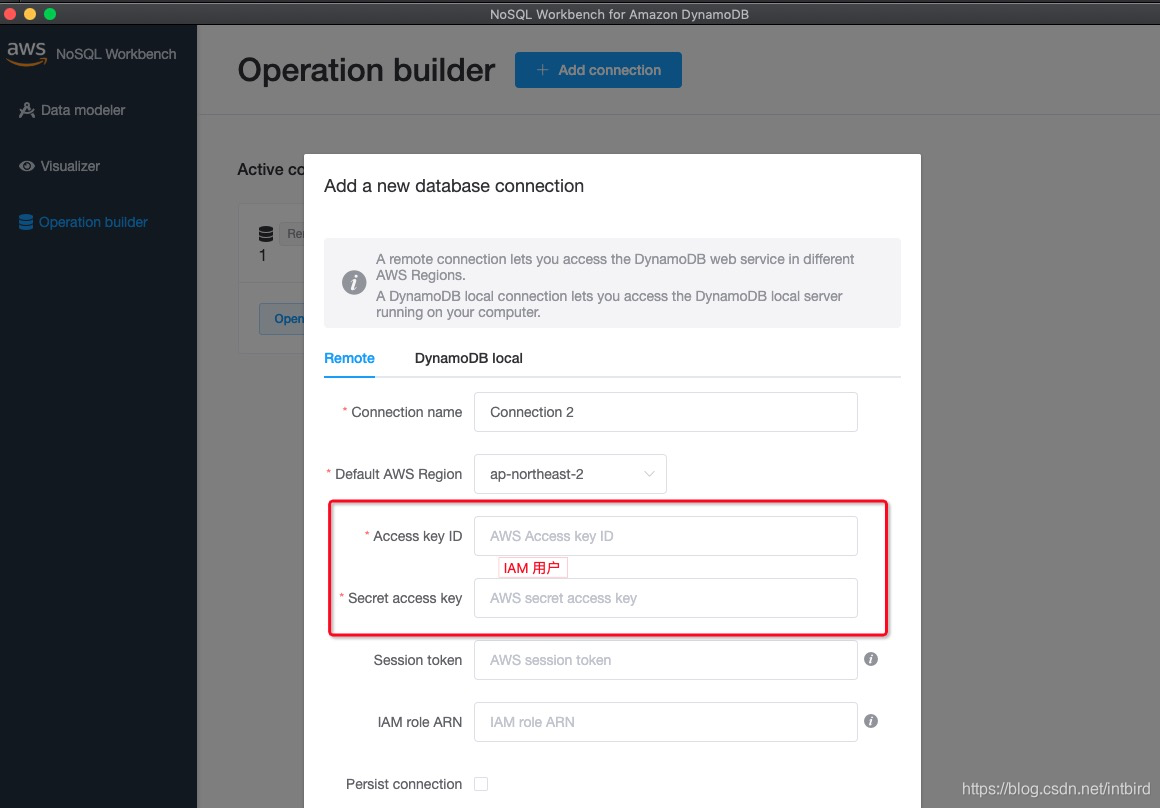Enable the Persist connection checkbox
This screenshot has width=1160, height=808.
point(481,784)
